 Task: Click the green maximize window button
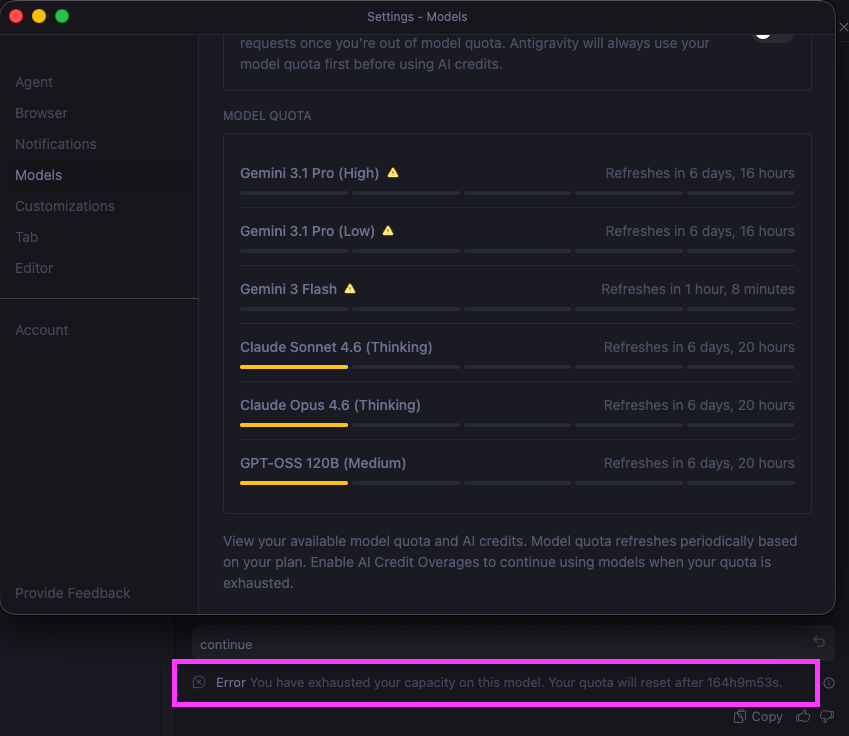click(62, 16)
